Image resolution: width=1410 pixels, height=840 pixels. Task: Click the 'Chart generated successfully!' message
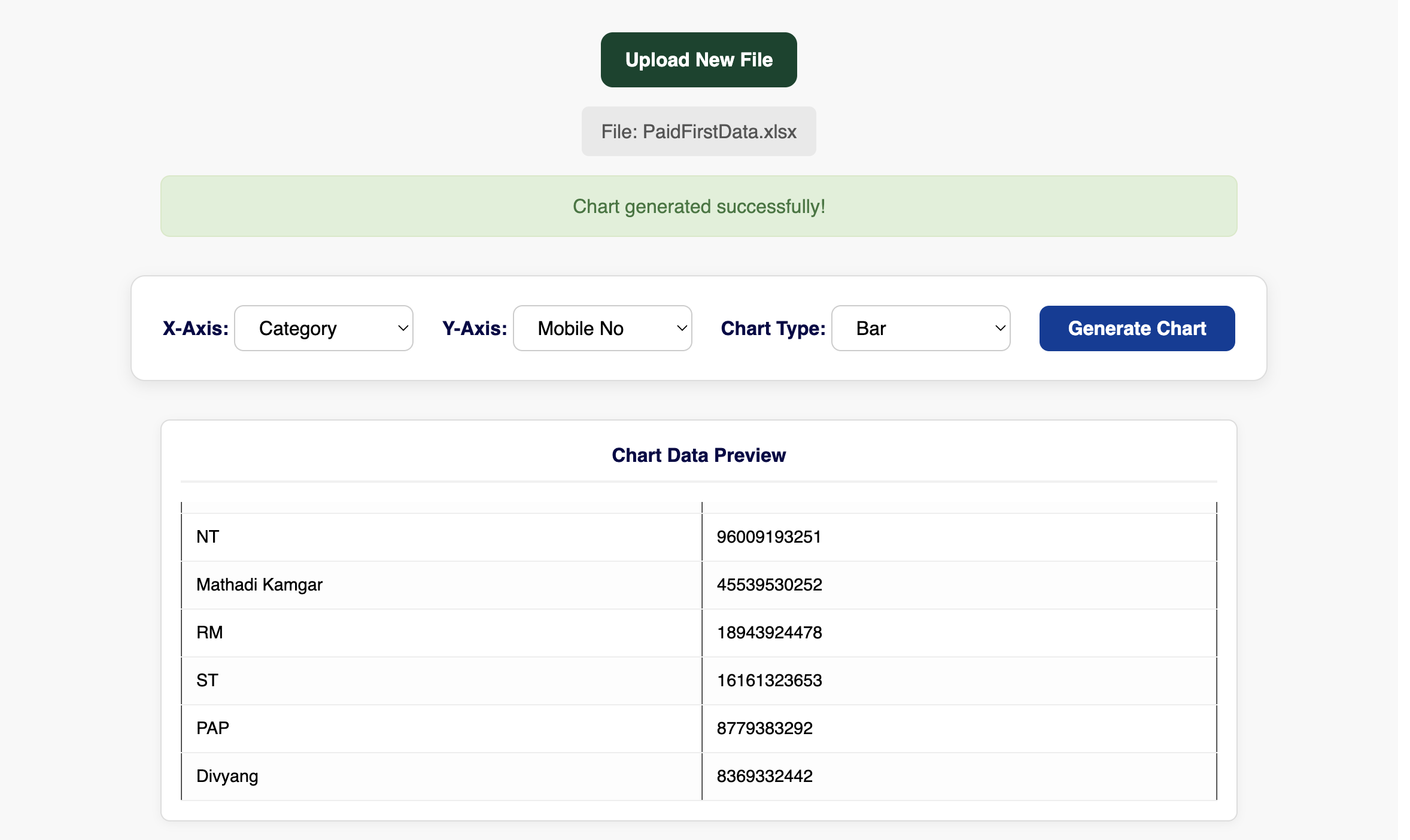click(x=698, y=206)
